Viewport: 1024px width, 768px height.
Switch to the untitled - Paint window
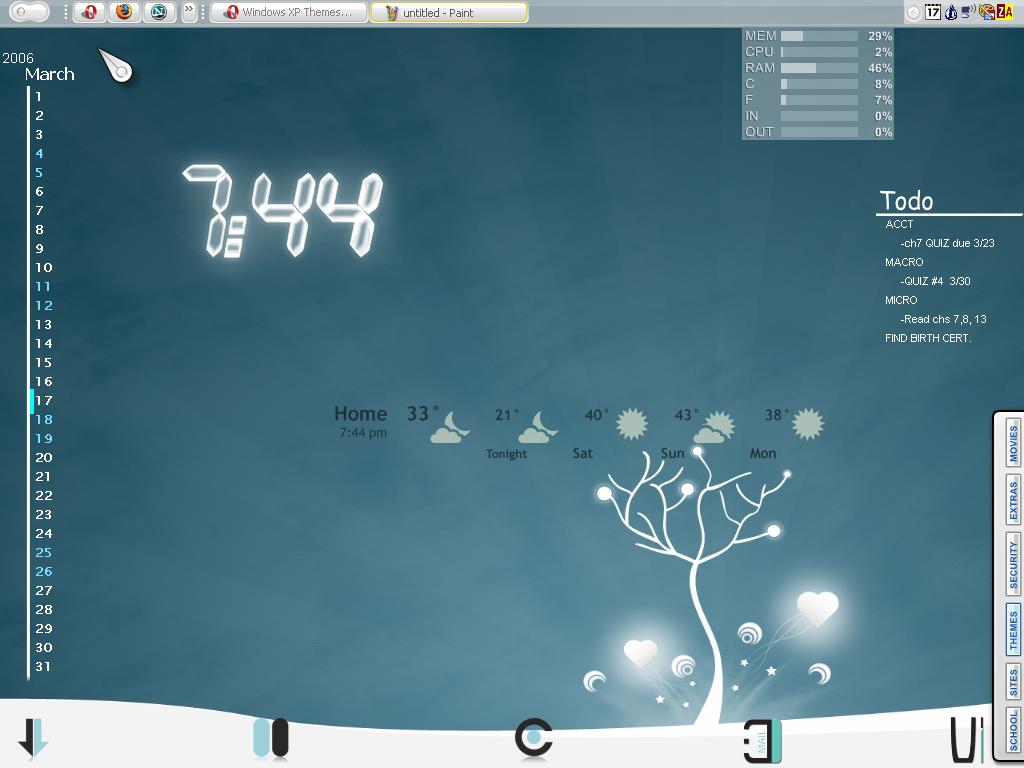[449, 12]
